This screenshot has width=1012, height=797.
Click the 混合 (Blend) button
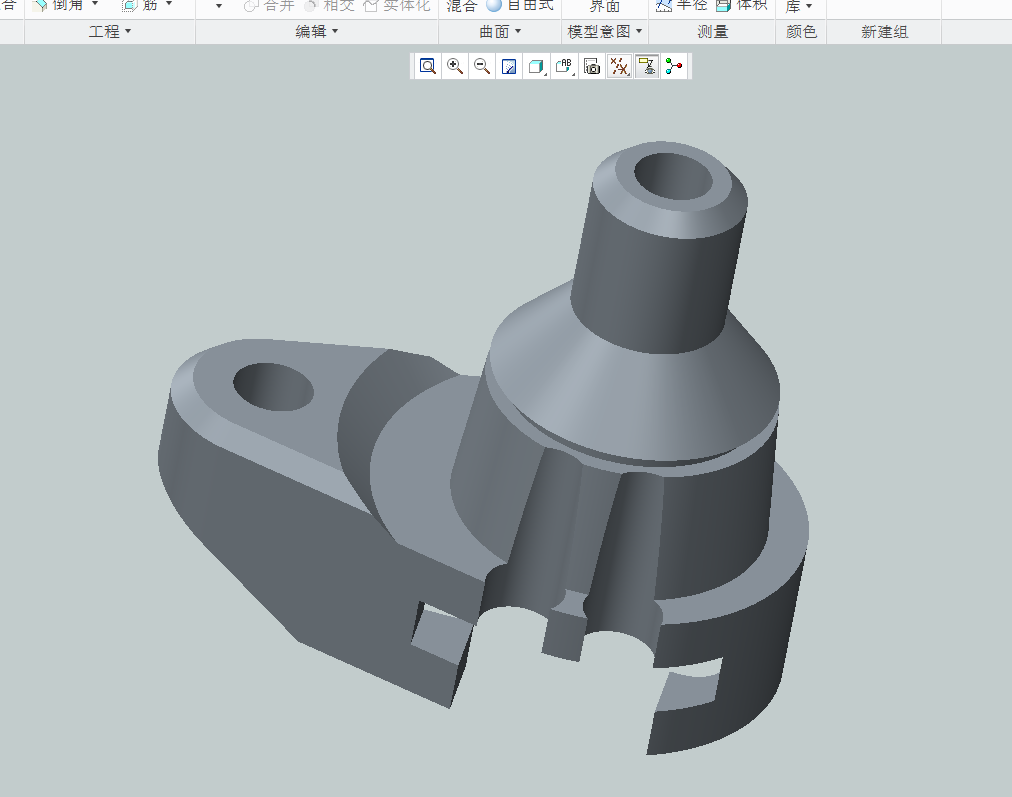(461, 5)
